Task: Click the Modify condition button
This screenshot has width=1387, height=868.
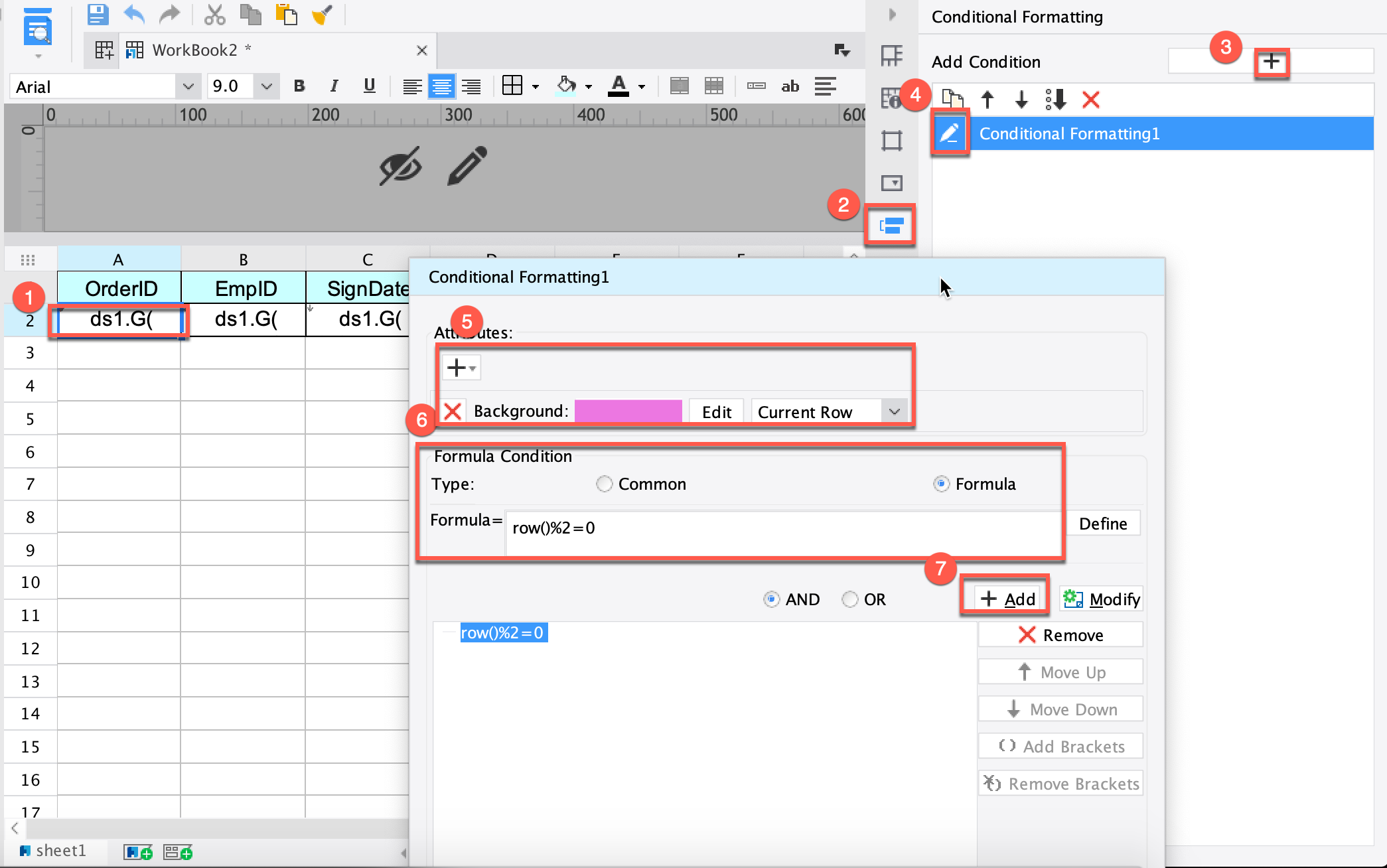Action: 1101,599
